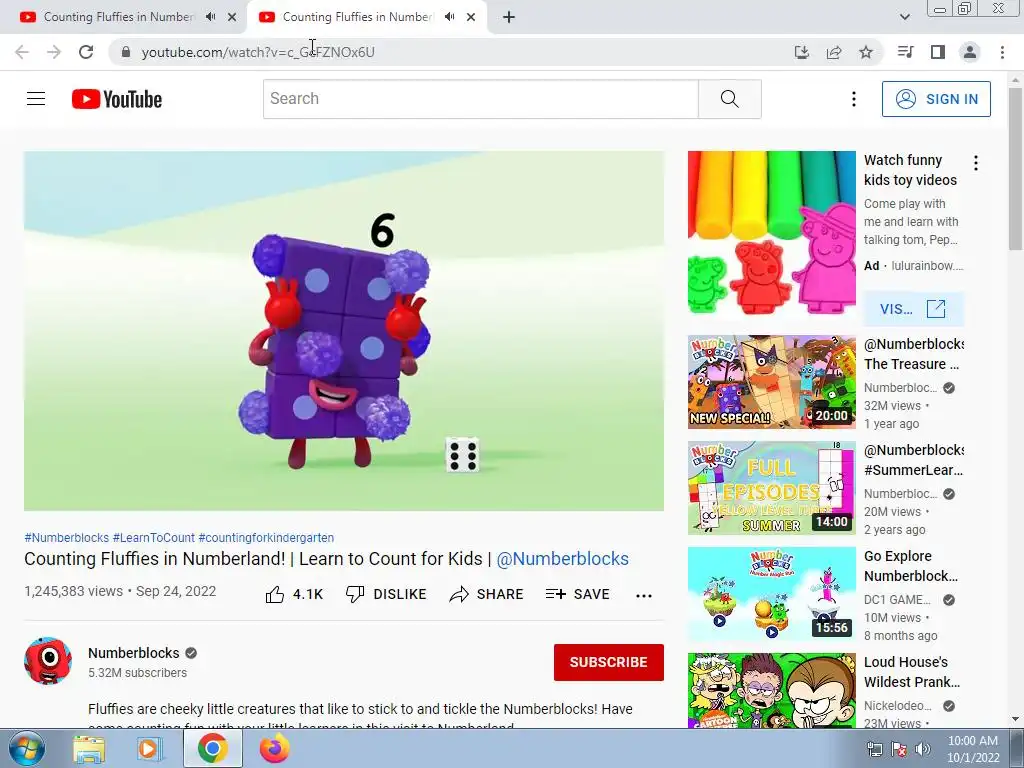This screenshot has height=768, width=1024.
Task: Open The Treasure video thumbnail 20:00
Action: pos(771,382)
